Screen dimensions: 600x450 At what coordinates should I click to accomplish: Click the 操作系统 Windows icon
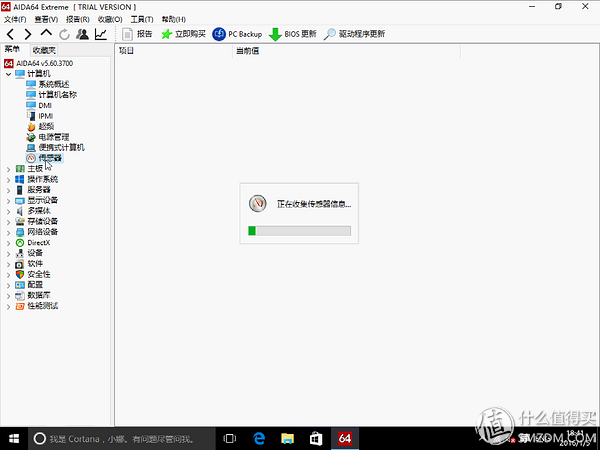[x=20, y=179]
